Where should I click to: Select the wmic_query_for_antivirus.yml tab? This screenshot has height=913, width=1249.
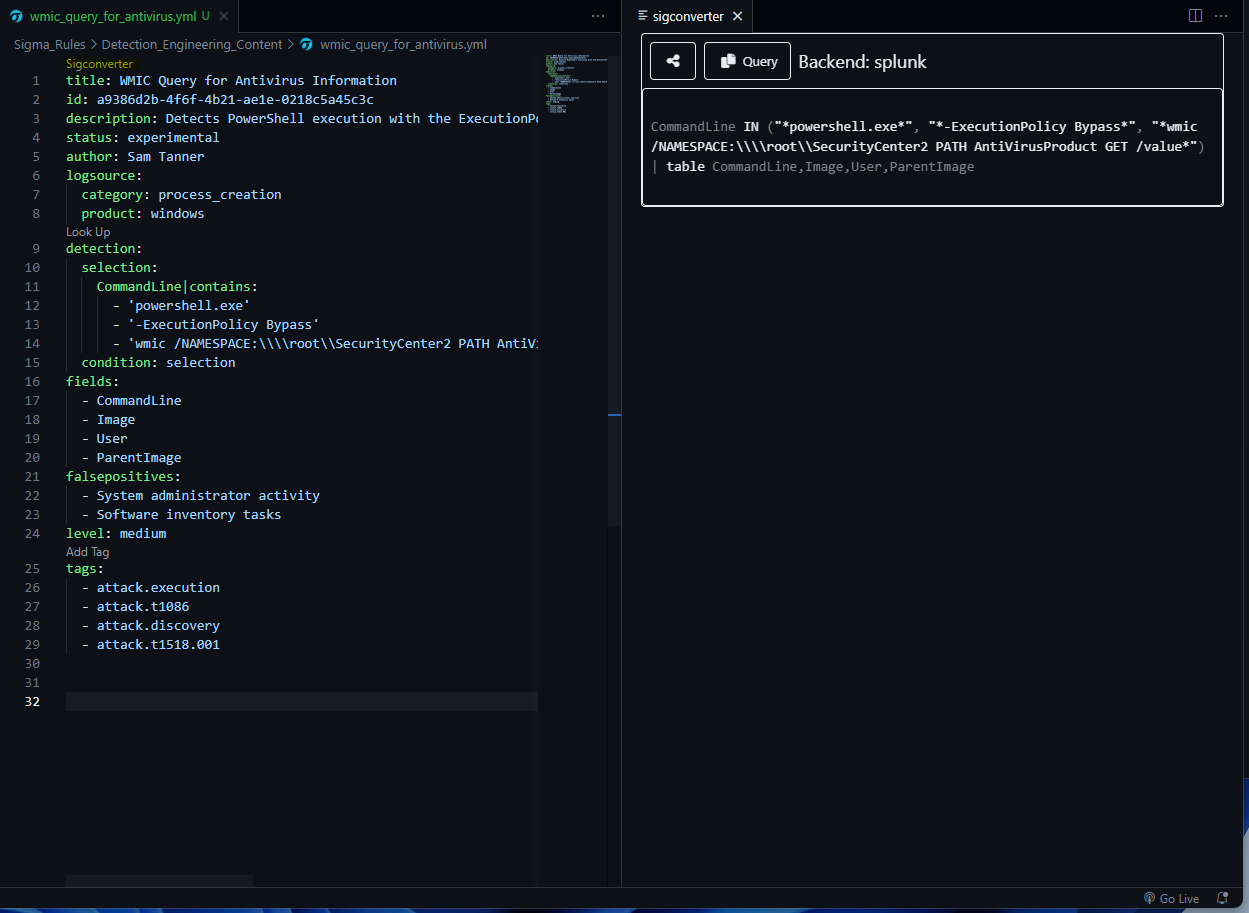112,16
